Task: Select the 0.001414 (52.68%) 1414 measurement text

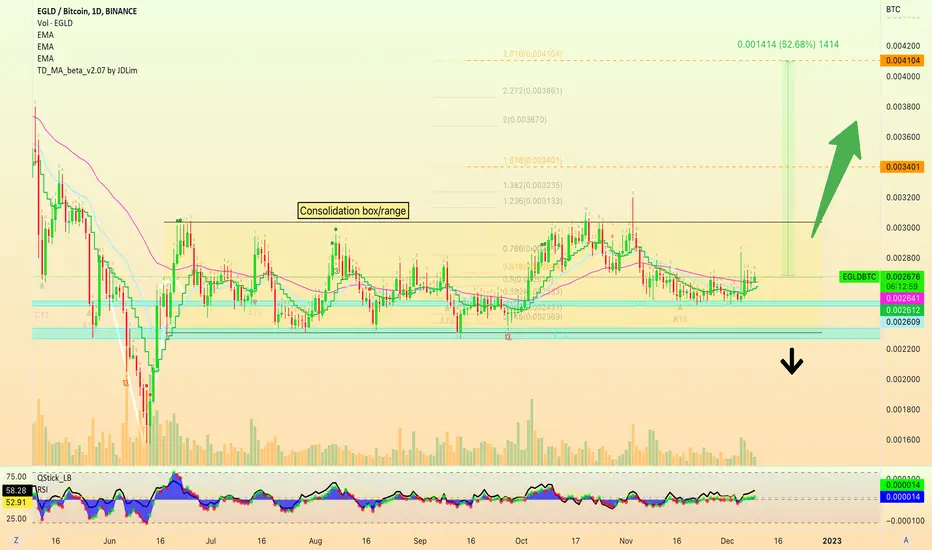Action: point(788,45)
